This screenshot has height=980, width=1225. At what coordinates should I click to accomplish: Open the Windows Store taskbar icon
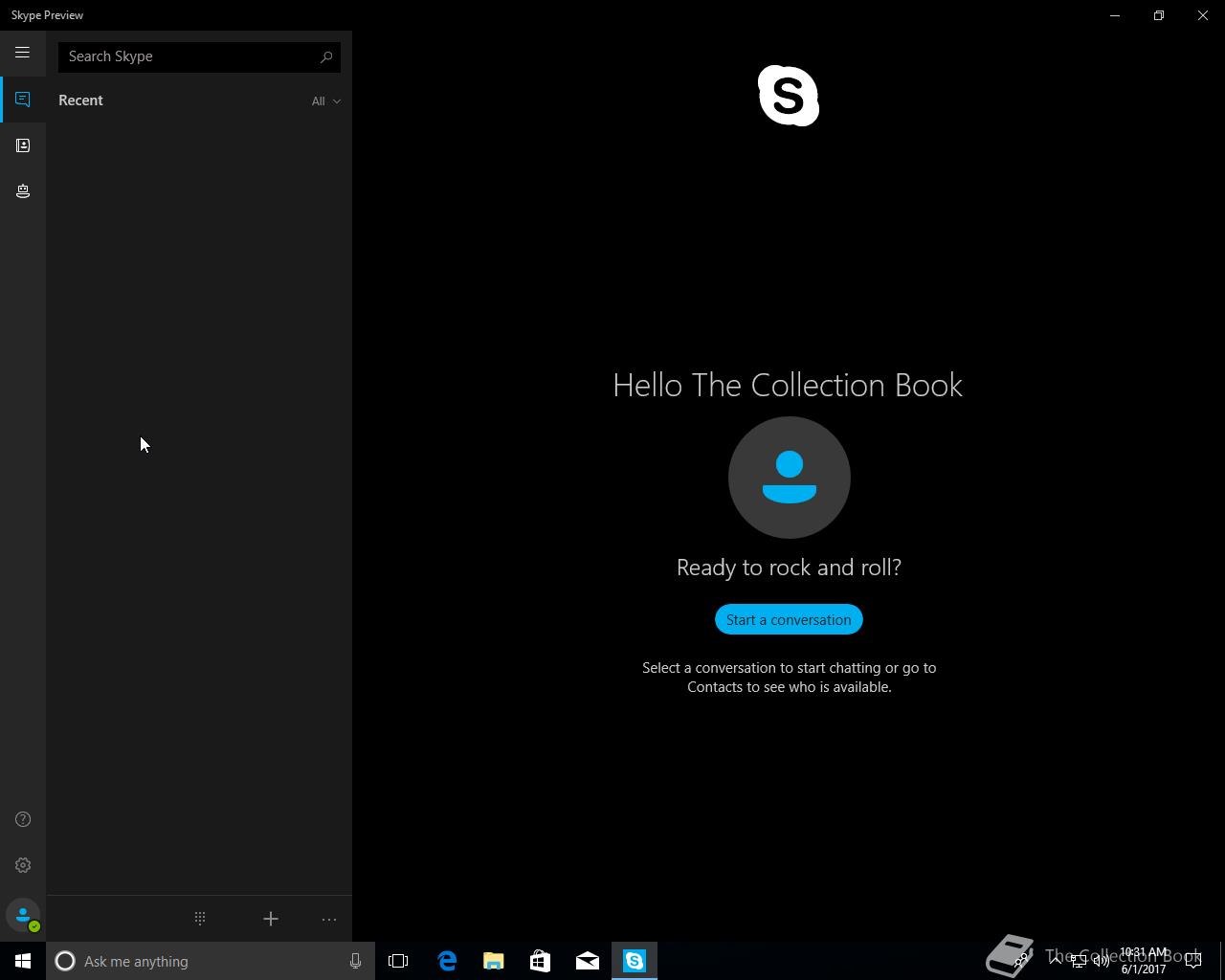tap(541, 961)
